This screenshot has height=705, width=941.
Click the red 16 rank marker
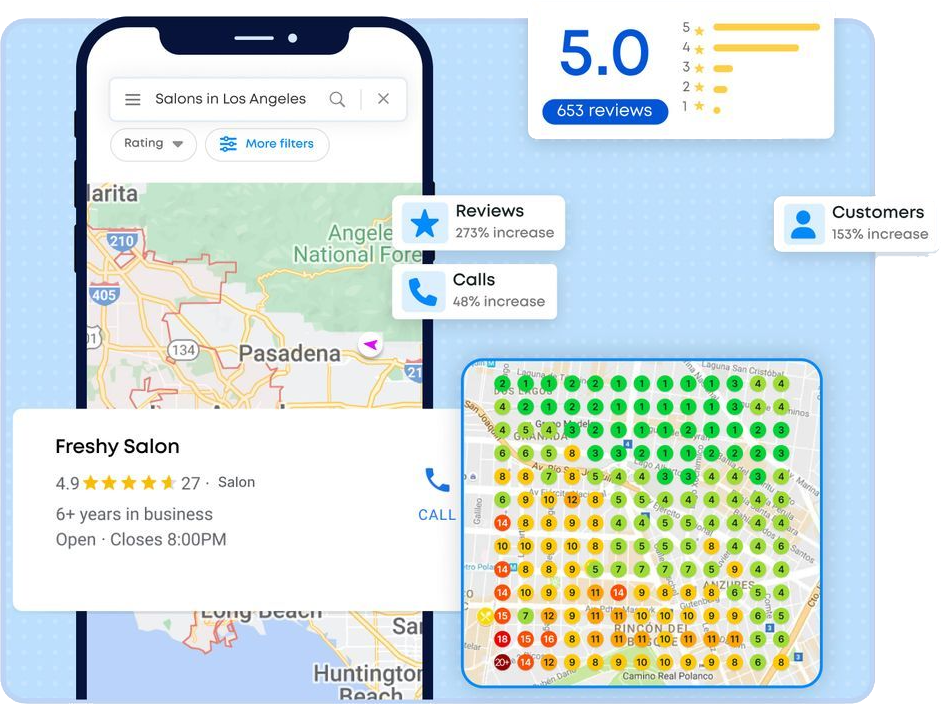pyautogui.click(x=549, y=639)
